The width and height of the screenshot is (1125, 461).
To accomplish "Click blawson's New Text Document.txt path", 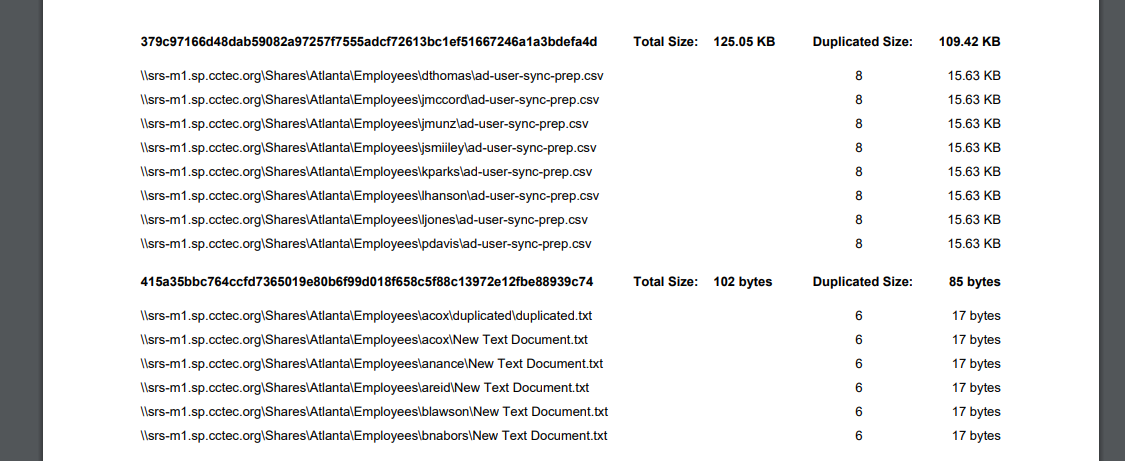I will pyautogui.click(x=374, y=412).
